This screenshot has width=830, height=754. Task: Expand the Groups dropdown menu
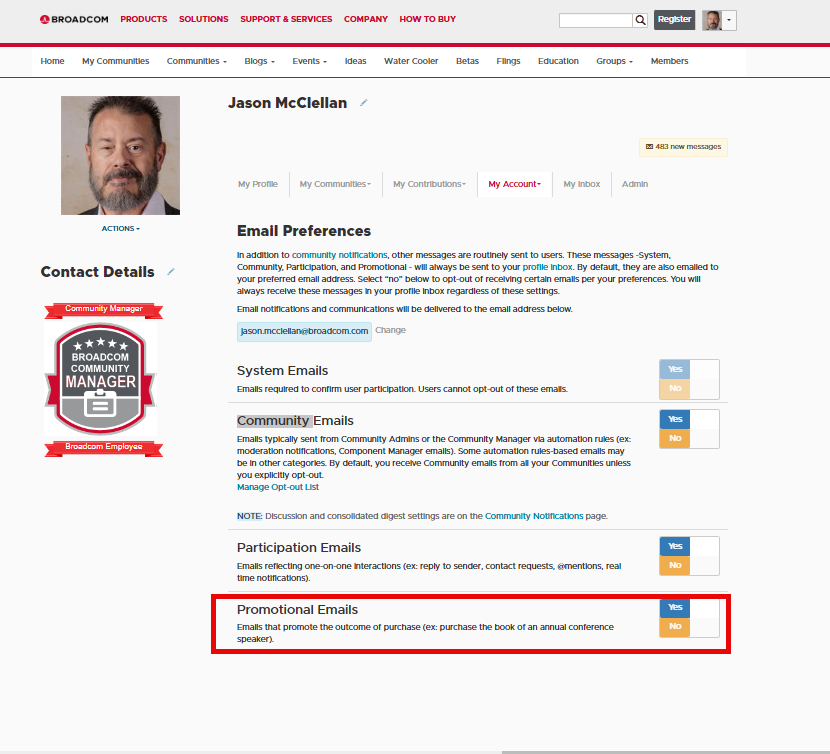point(615,61)
